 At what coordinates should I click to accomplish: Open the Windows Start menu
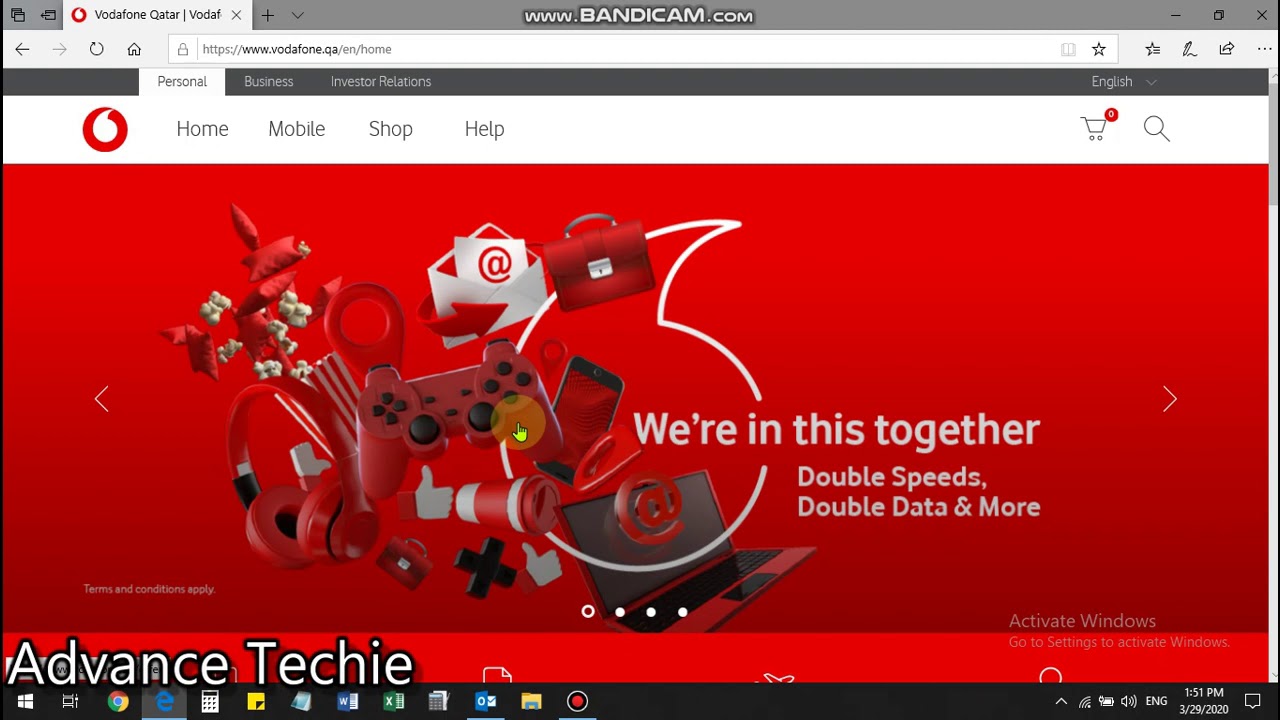[25, 701]
